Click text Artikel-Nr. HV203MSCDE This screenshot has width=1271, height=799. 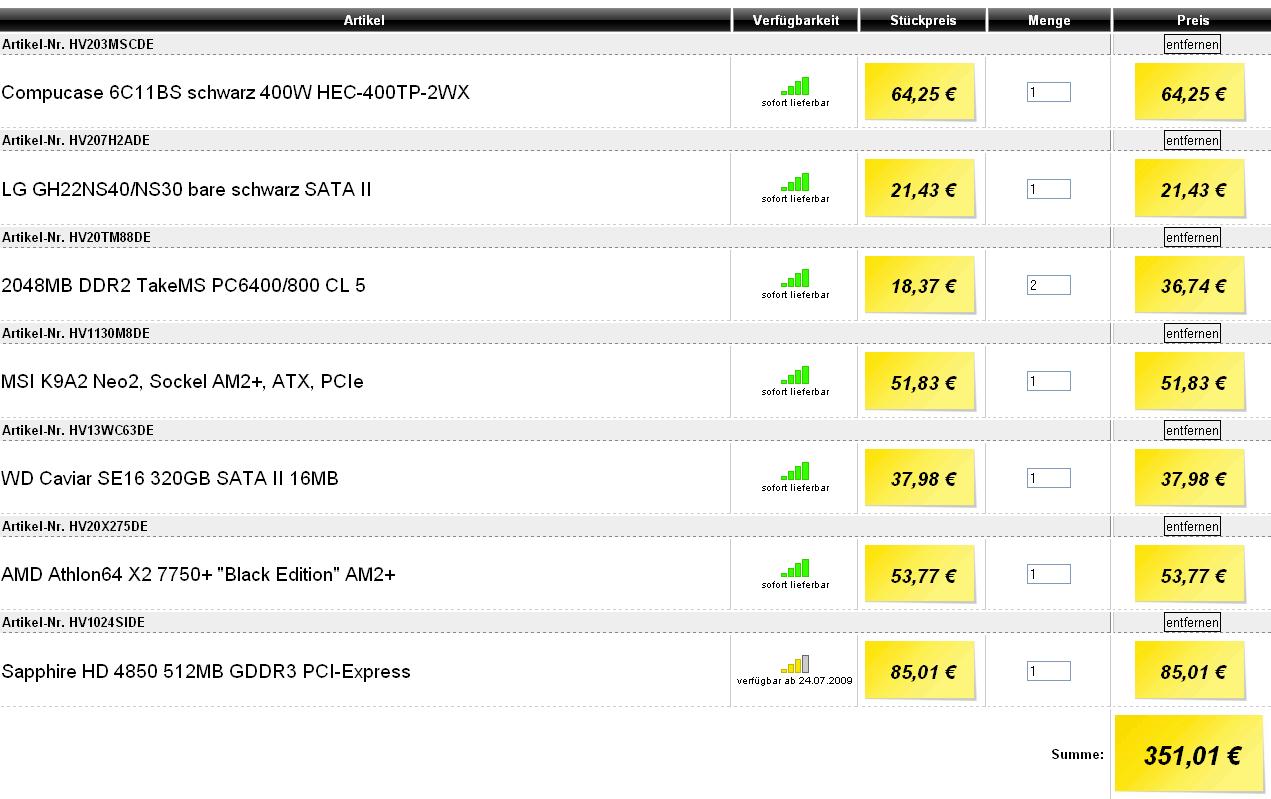pos(77,44)
